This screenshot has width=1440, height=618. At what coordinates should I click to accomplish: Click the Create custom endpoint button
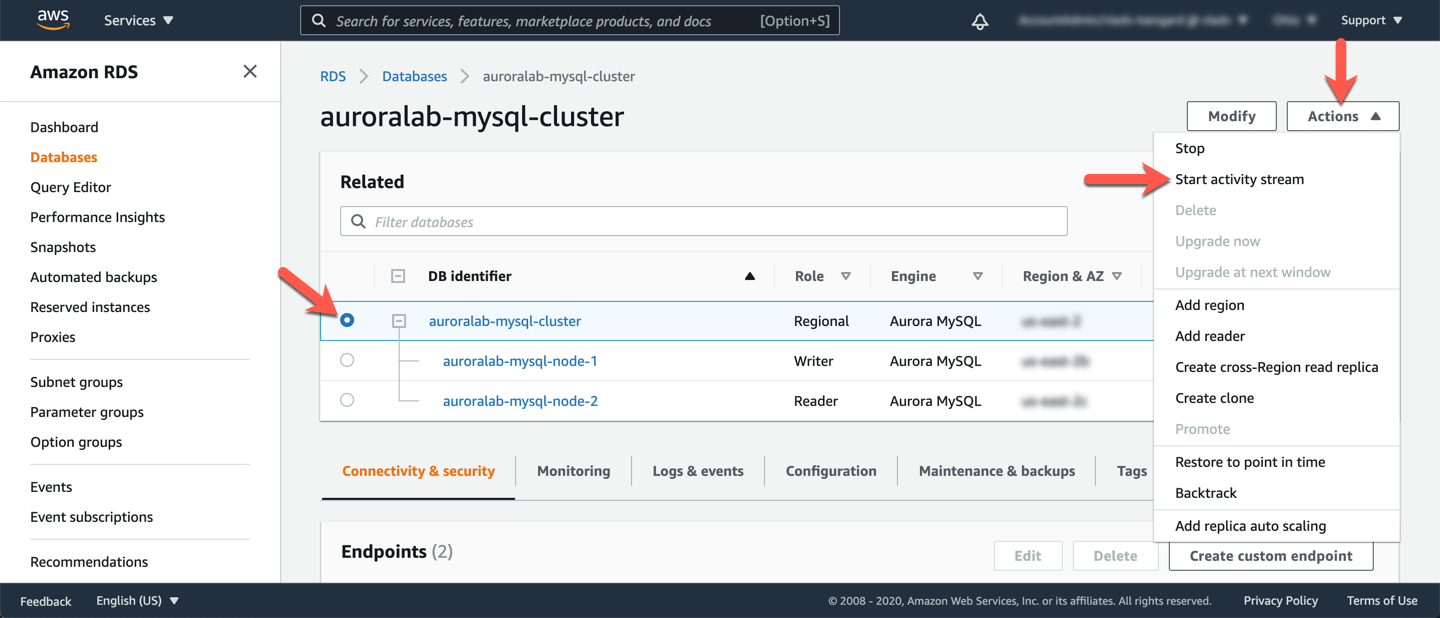1270,556
